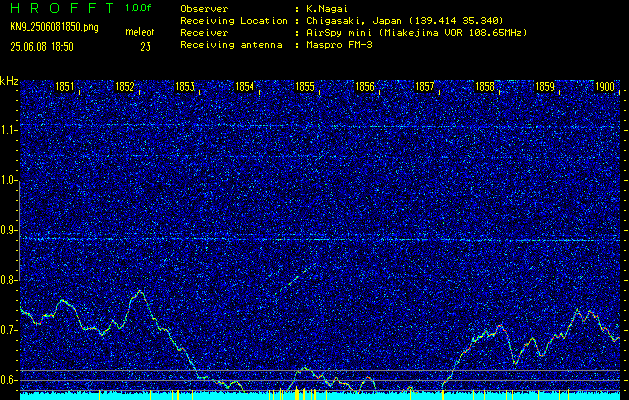Click the Receiving antenna label

[x=231, y=45]
